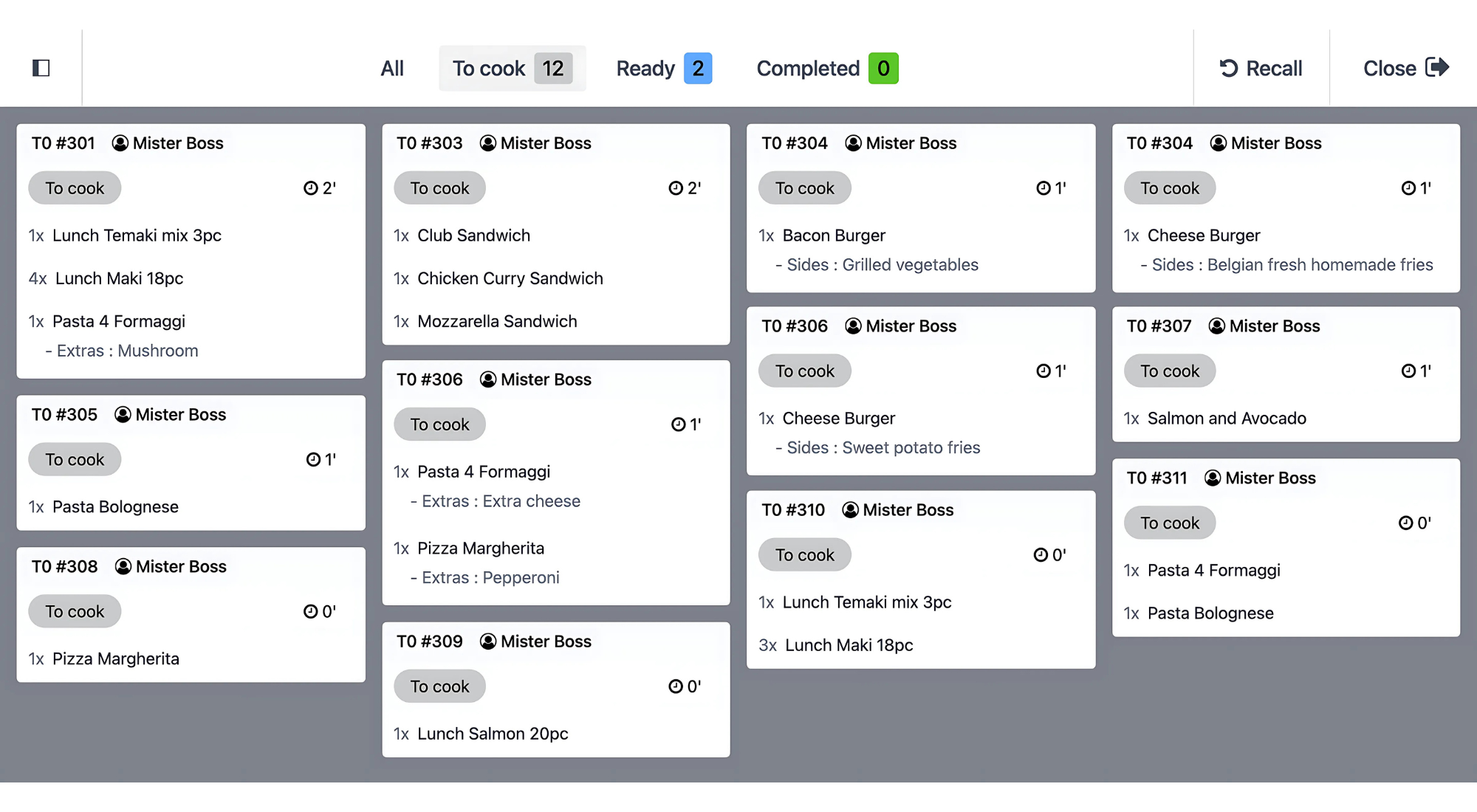Screen dimensions: 1477x812
Task: Click clock icon on order #303
Action: 675,188
